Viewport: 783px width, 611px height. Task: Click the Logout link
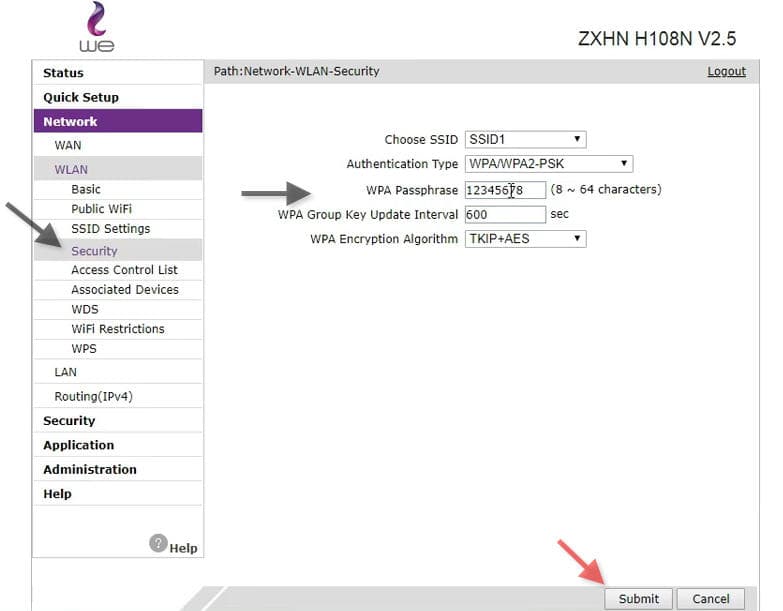pyautogui.click(x=727, y=71)
